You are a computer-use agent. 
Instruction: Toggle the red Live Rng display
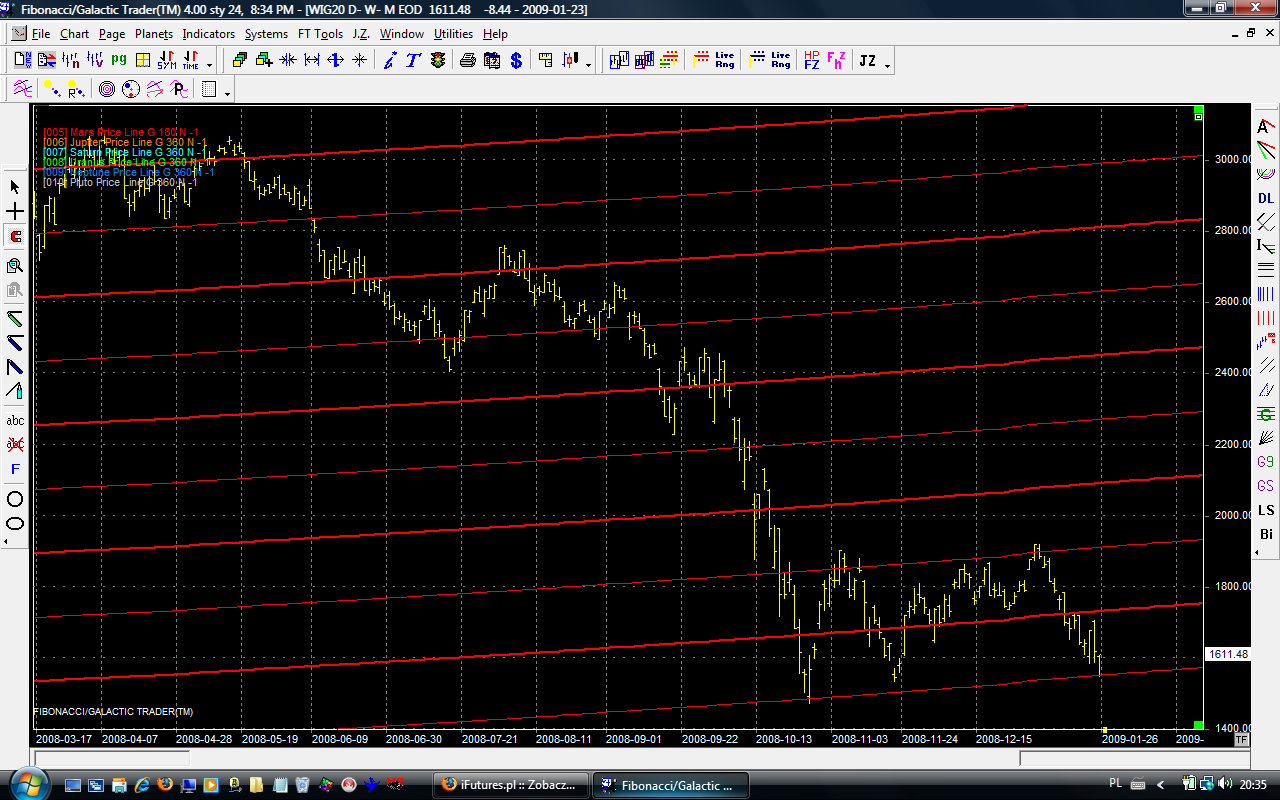714,61
